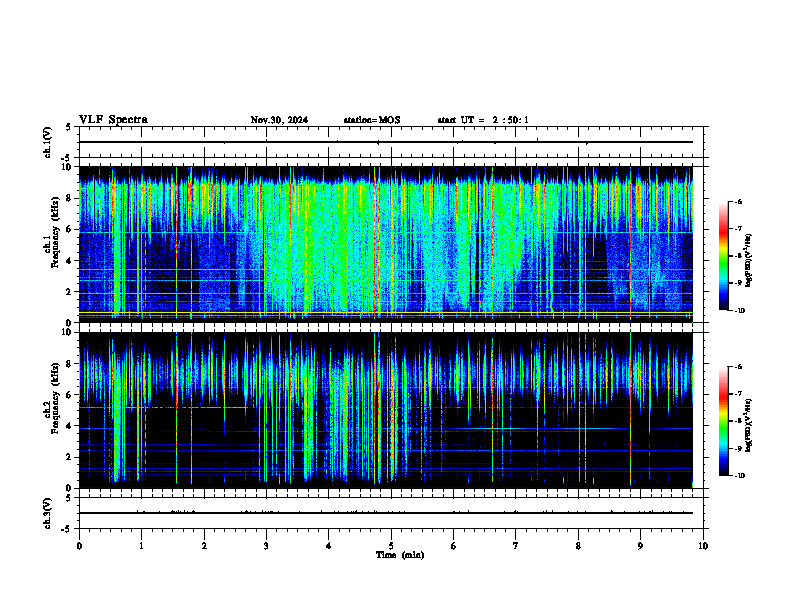Click the "ch.1(V)" waveform axis label
Image resolution: width=792 pixels, height=612 pixels.
click(48, 142)
